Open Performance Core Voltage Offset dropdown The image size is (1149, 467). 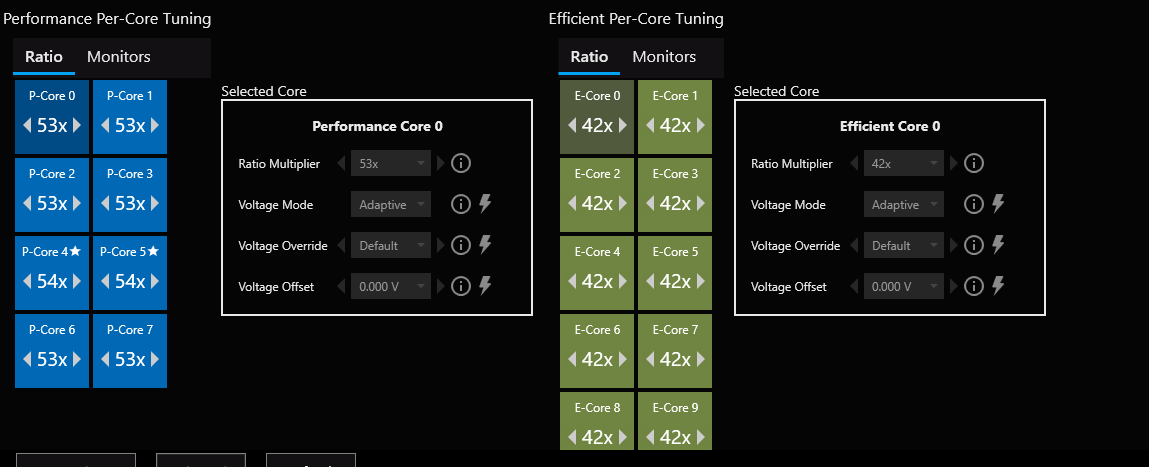click(x=391, y=287)
